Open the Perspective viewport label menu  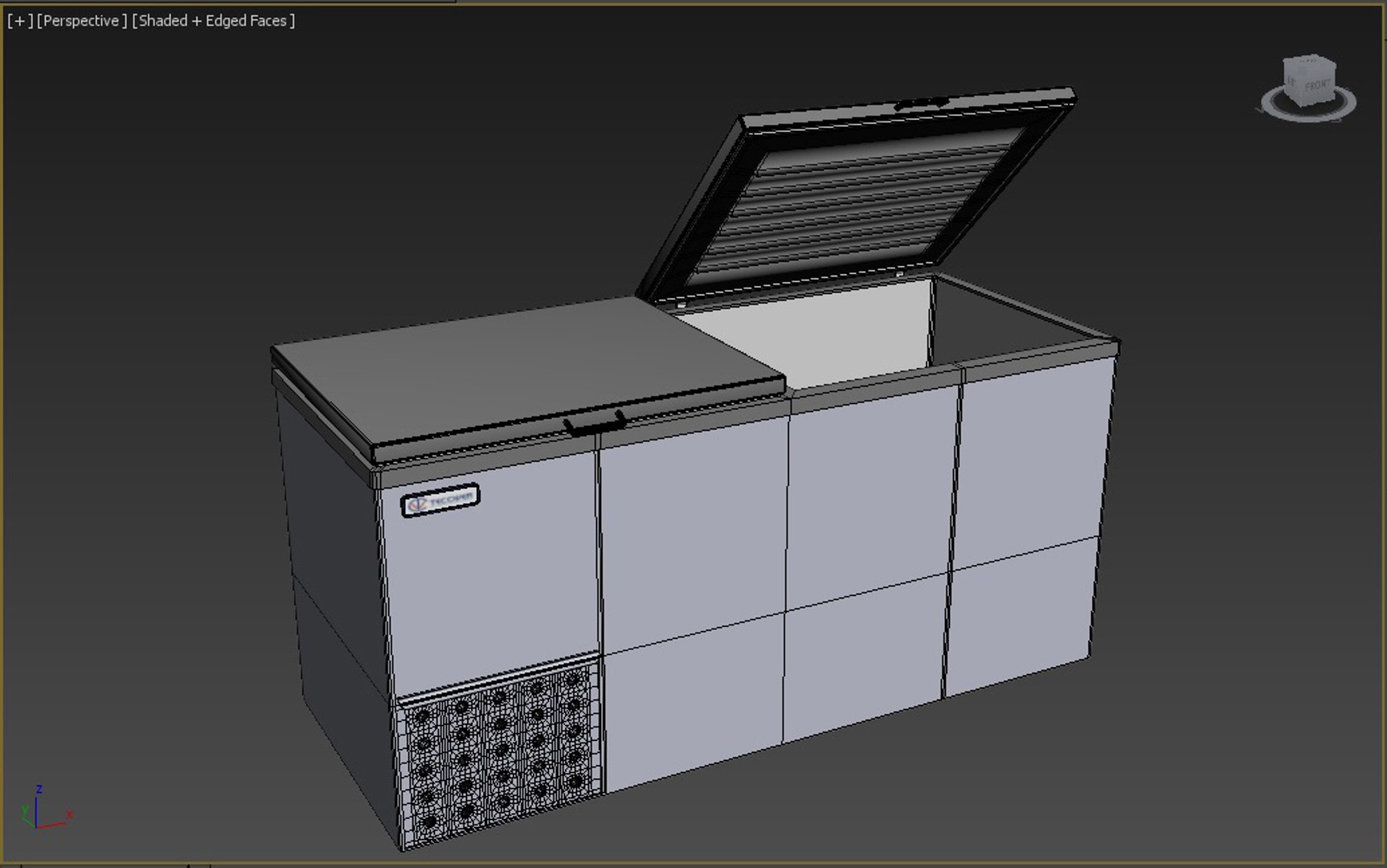click(82, 21)
